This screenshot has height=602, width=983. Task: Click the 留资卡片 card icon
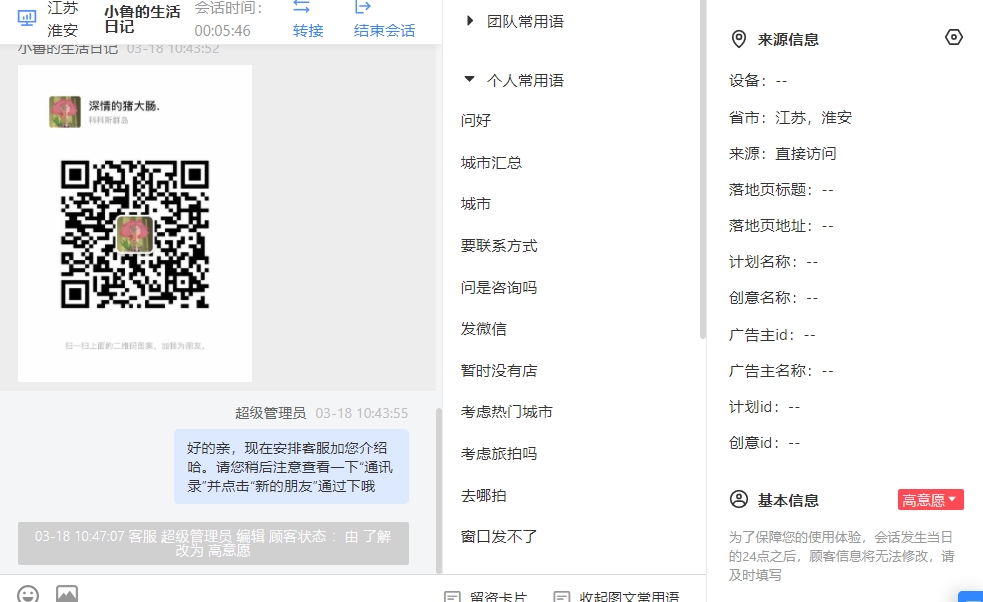[452, 596]
